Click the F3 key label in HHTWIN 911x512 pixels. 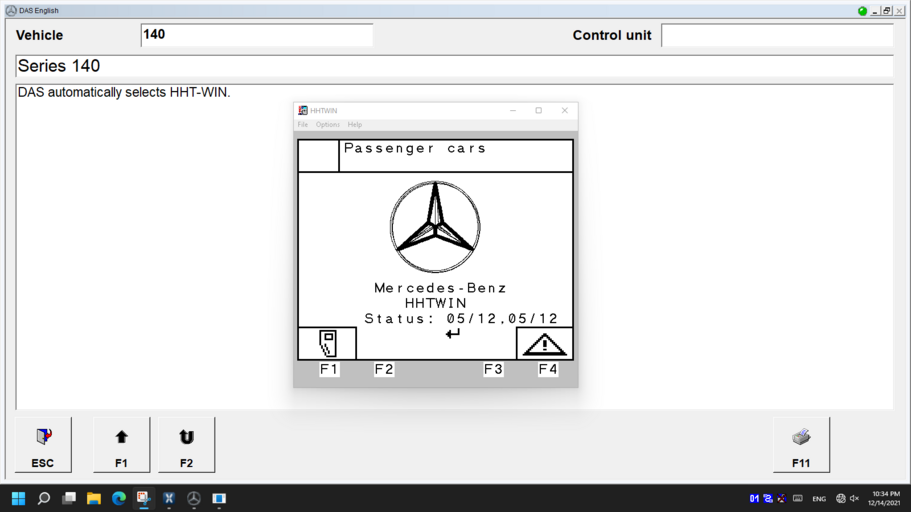(x=493, y=369)
